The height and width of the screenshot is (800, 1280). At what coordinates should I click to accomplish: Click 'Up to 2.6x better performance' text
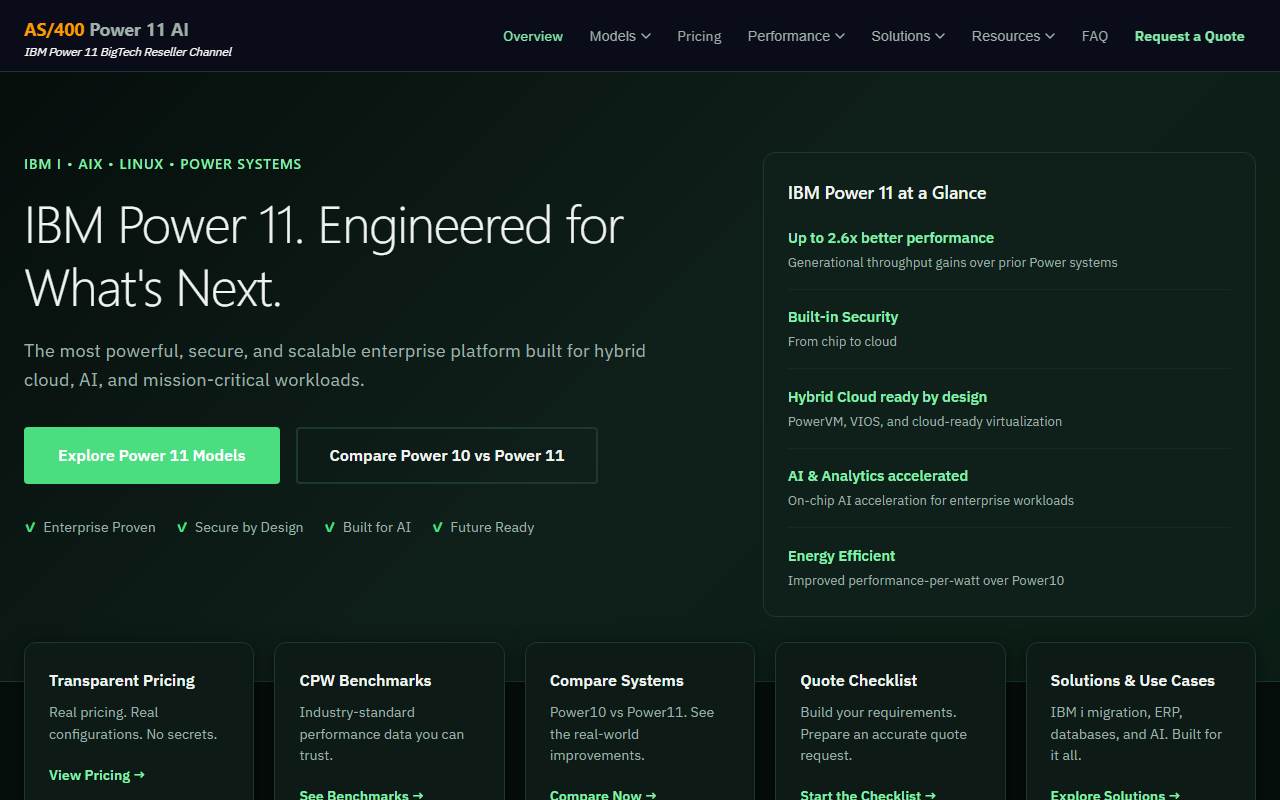pos(891,238)
